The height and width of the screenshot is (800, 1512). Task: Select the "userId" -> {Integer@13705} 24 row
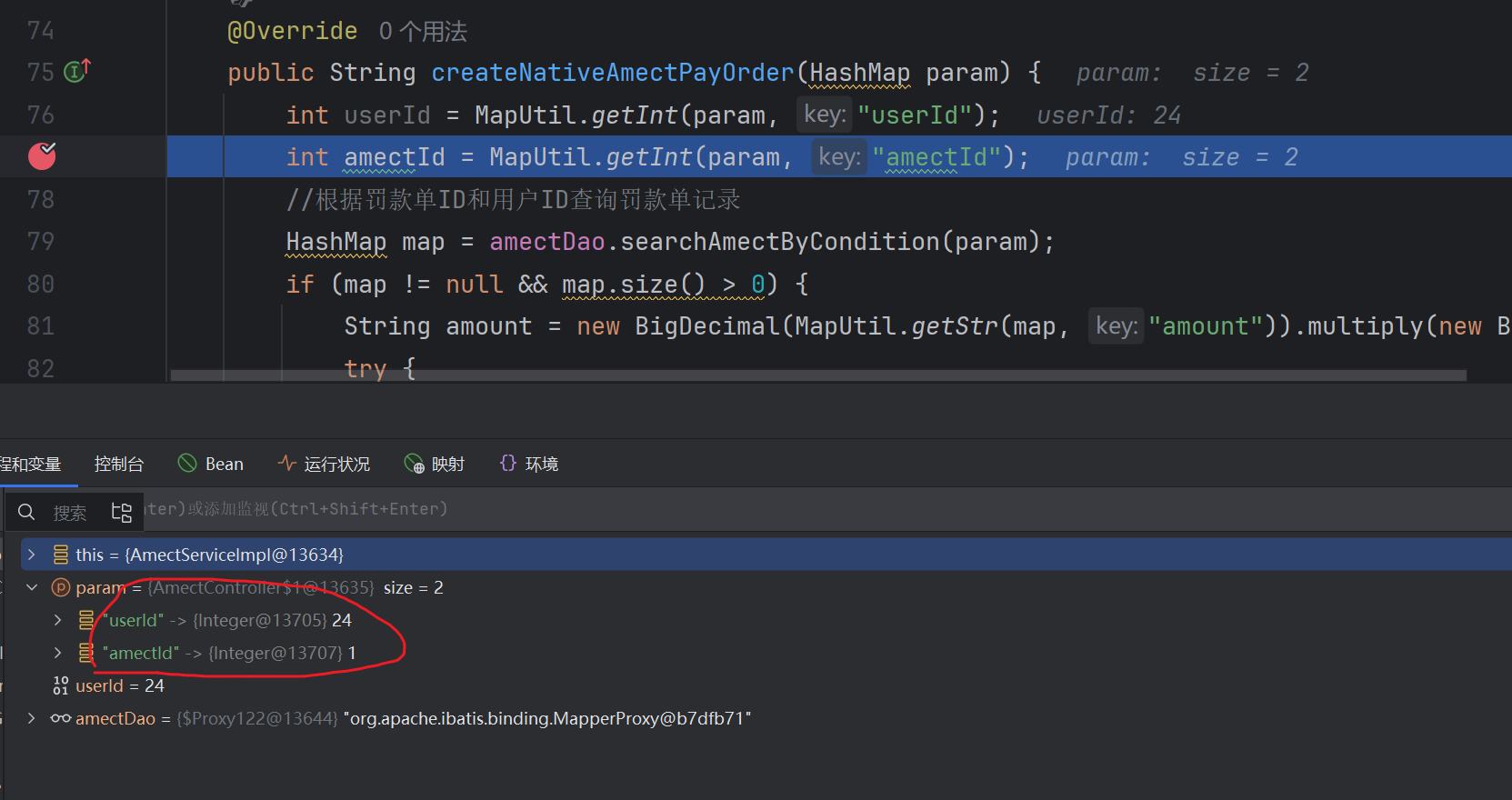click(x=766, y=620)
